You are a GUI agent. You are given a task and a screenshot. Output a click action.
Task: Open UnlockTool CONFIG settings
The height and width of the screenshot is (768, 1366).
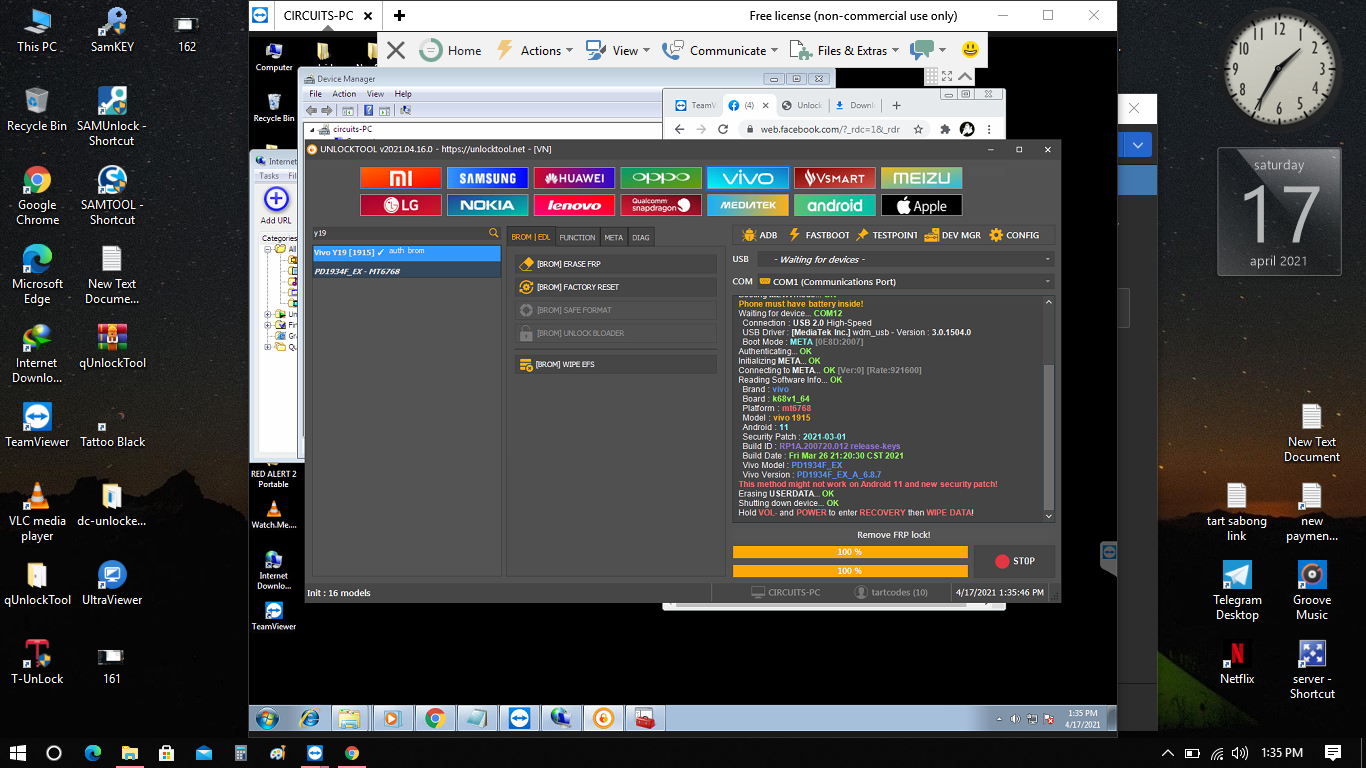1014,235
